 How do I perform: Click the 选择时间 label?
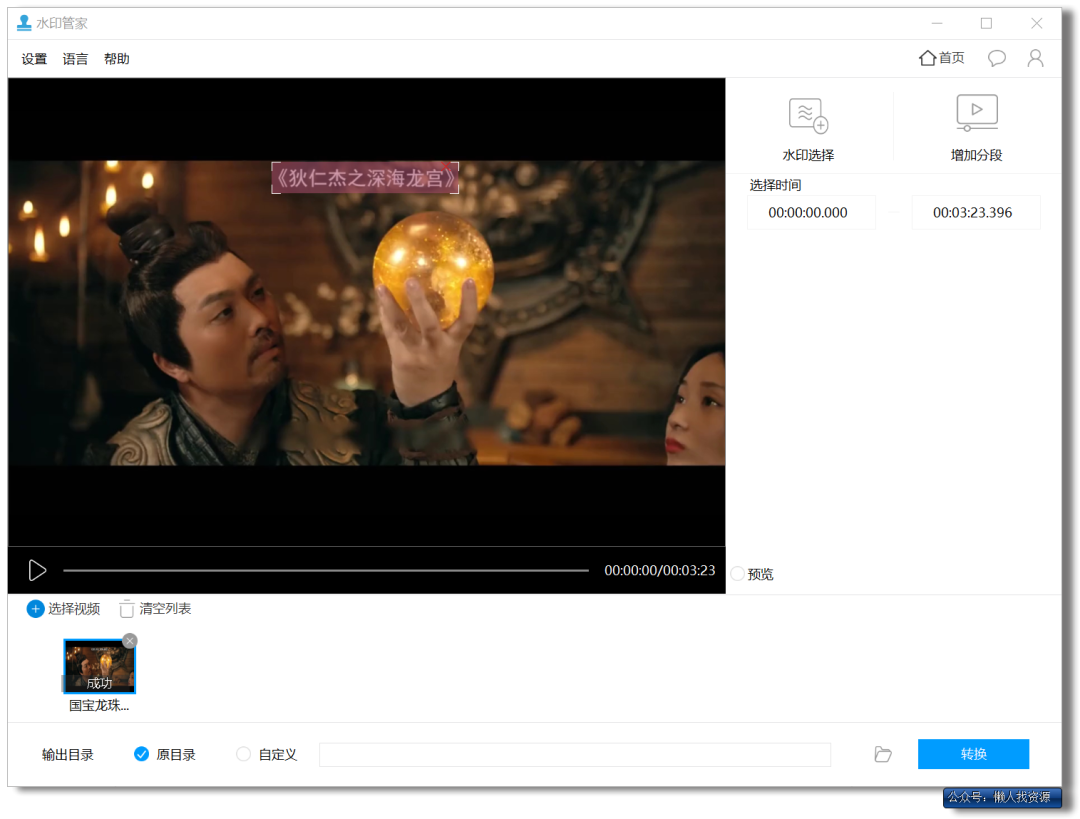point(775,185)
